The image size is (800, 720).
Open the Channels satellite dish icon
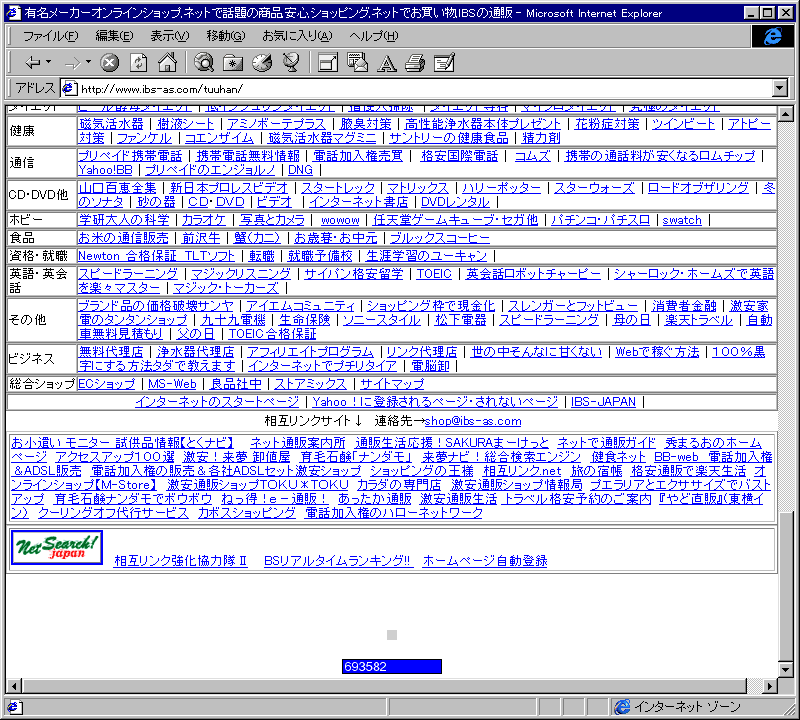coord(291,63)
